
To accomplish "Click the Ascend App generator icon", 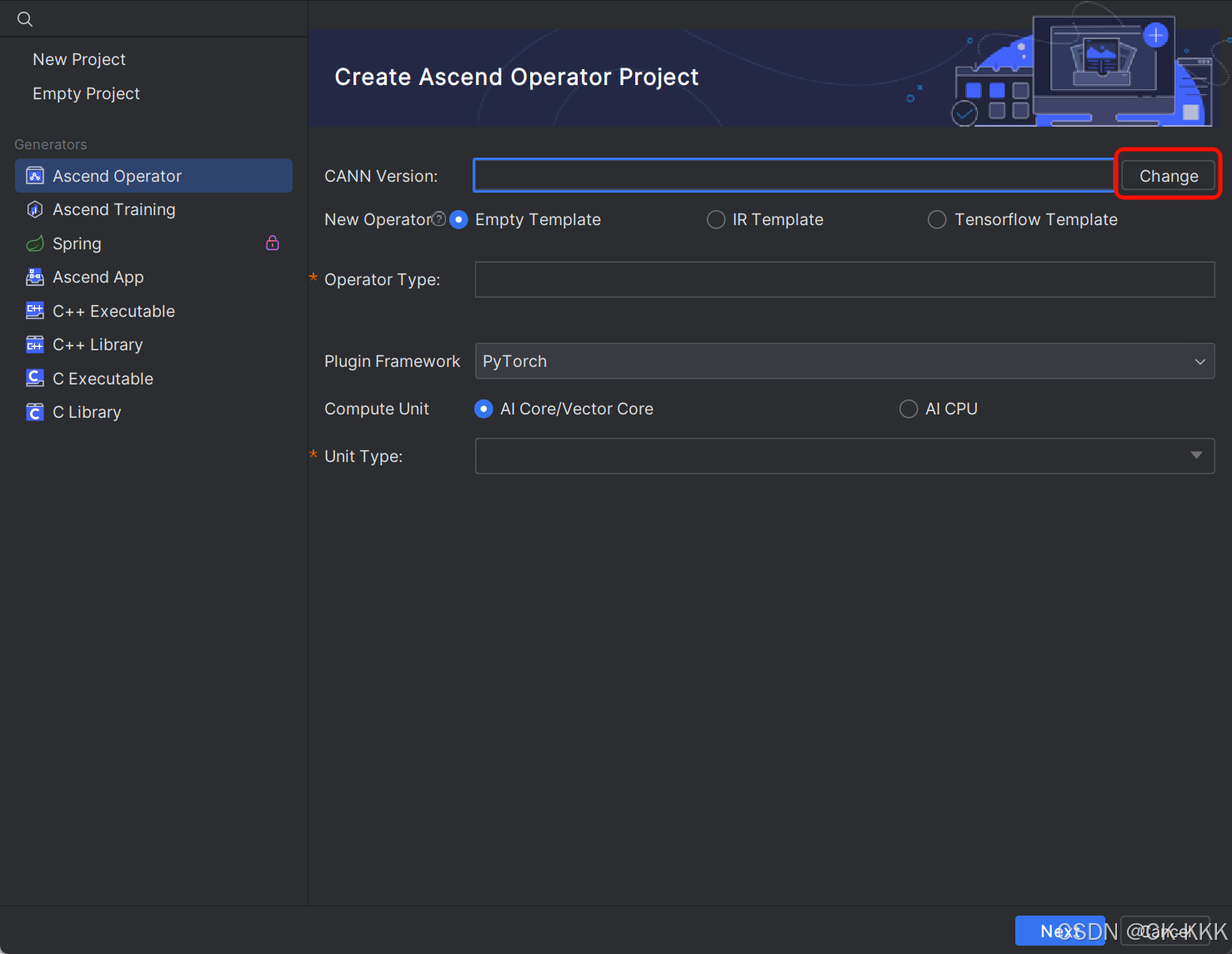I will click(x=35, y=277).
